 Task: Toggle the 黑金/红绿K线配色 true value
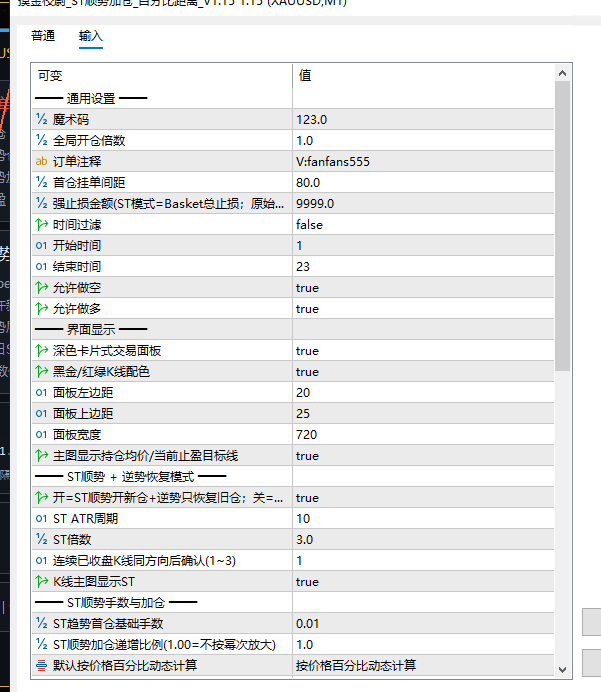coord(423,371)
